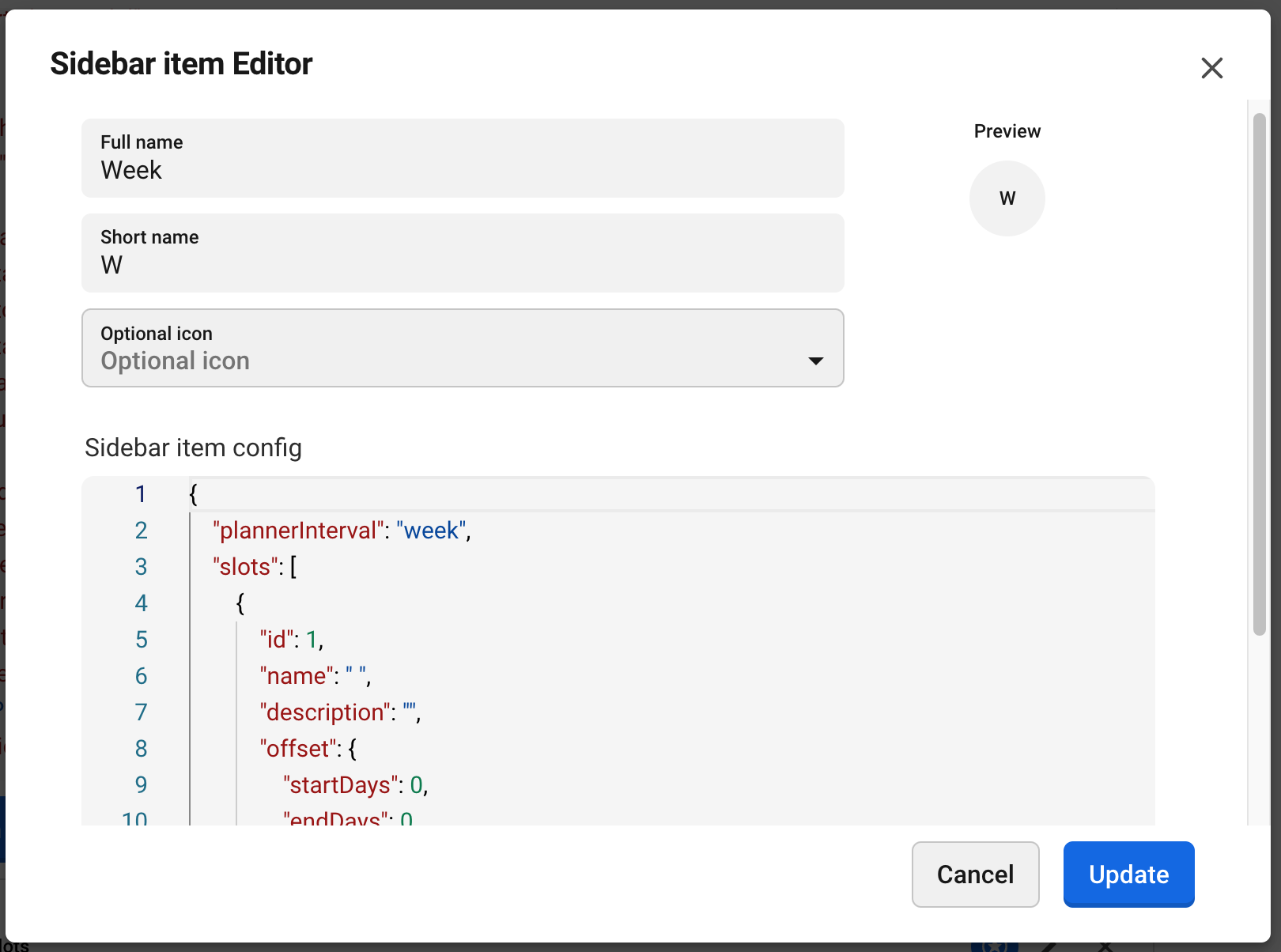Screen dimensions: 1281x952
Task: Select line number 4 in the editor gutter
Action: point(141,603)
